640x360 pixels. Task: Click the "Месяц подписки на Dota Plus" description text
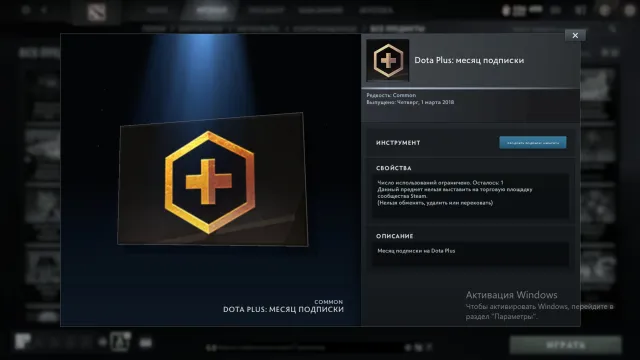point(416,251)
